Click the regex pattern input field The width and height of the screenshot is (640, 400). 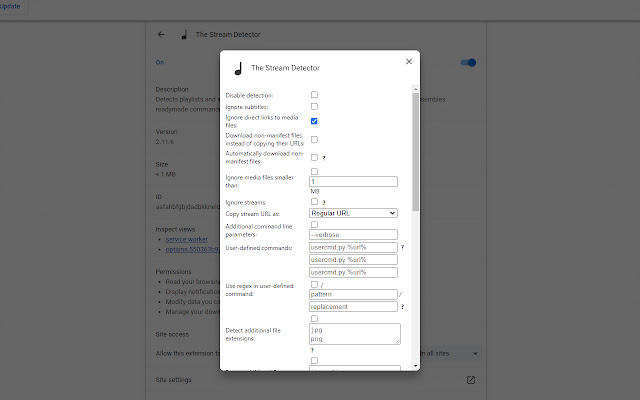tap(353, 295)
